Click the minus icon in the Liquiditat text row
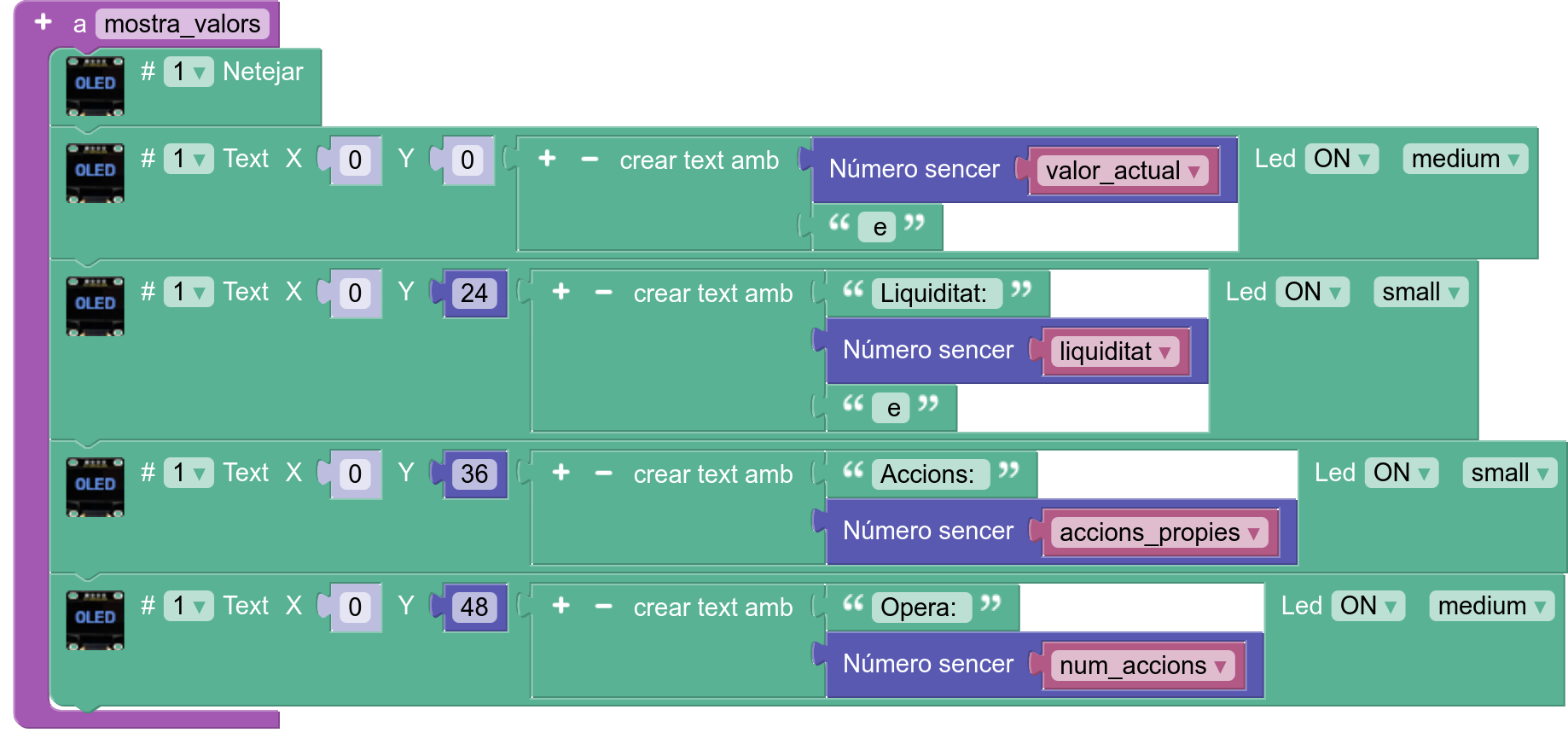The image size is (1568, 750). tap(603, 293)
